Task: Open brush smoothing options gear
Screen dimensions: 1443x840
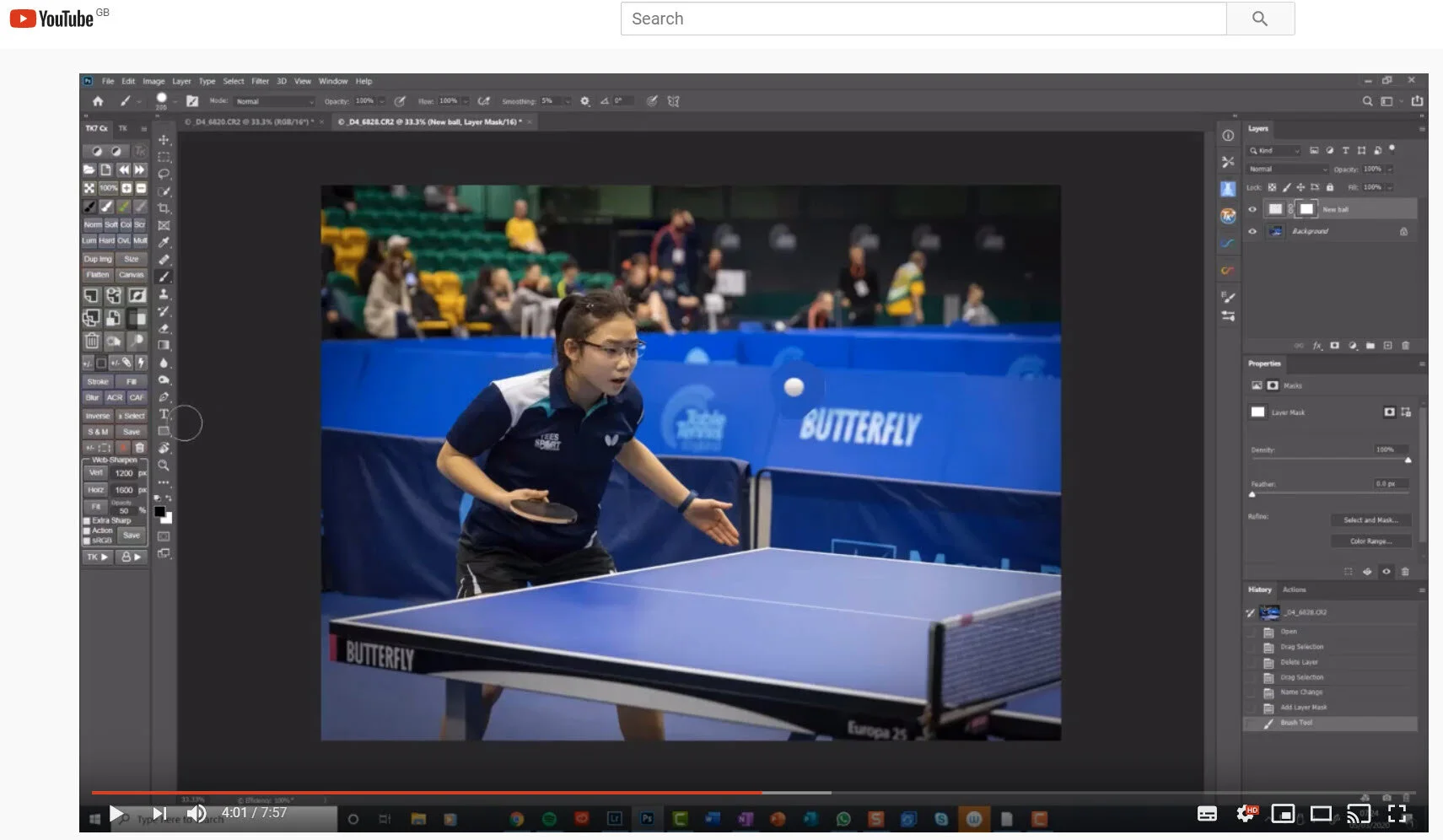Action: click(584, 101)
